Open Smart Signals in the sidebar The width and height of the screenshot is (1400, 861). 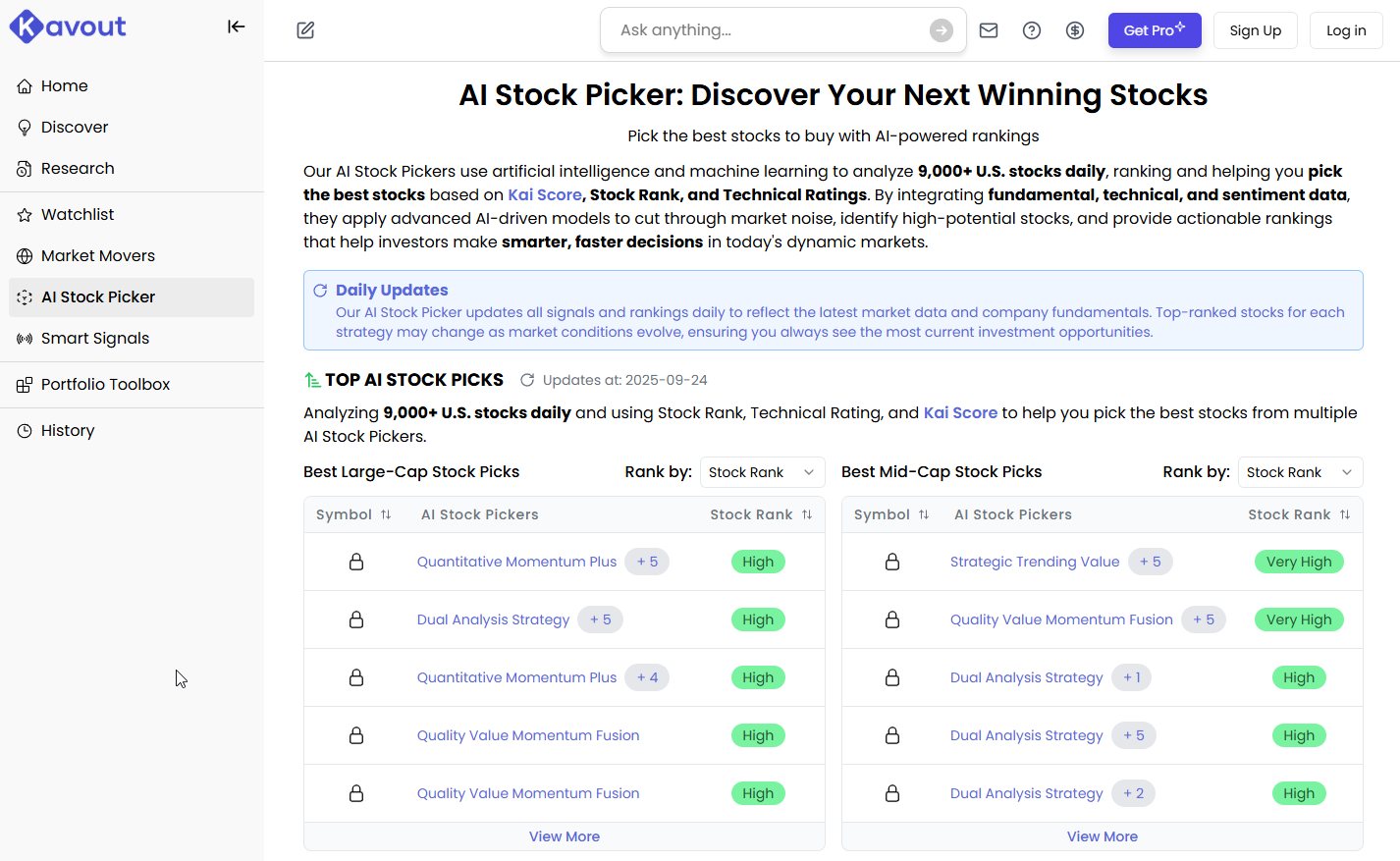coord(95,339)
